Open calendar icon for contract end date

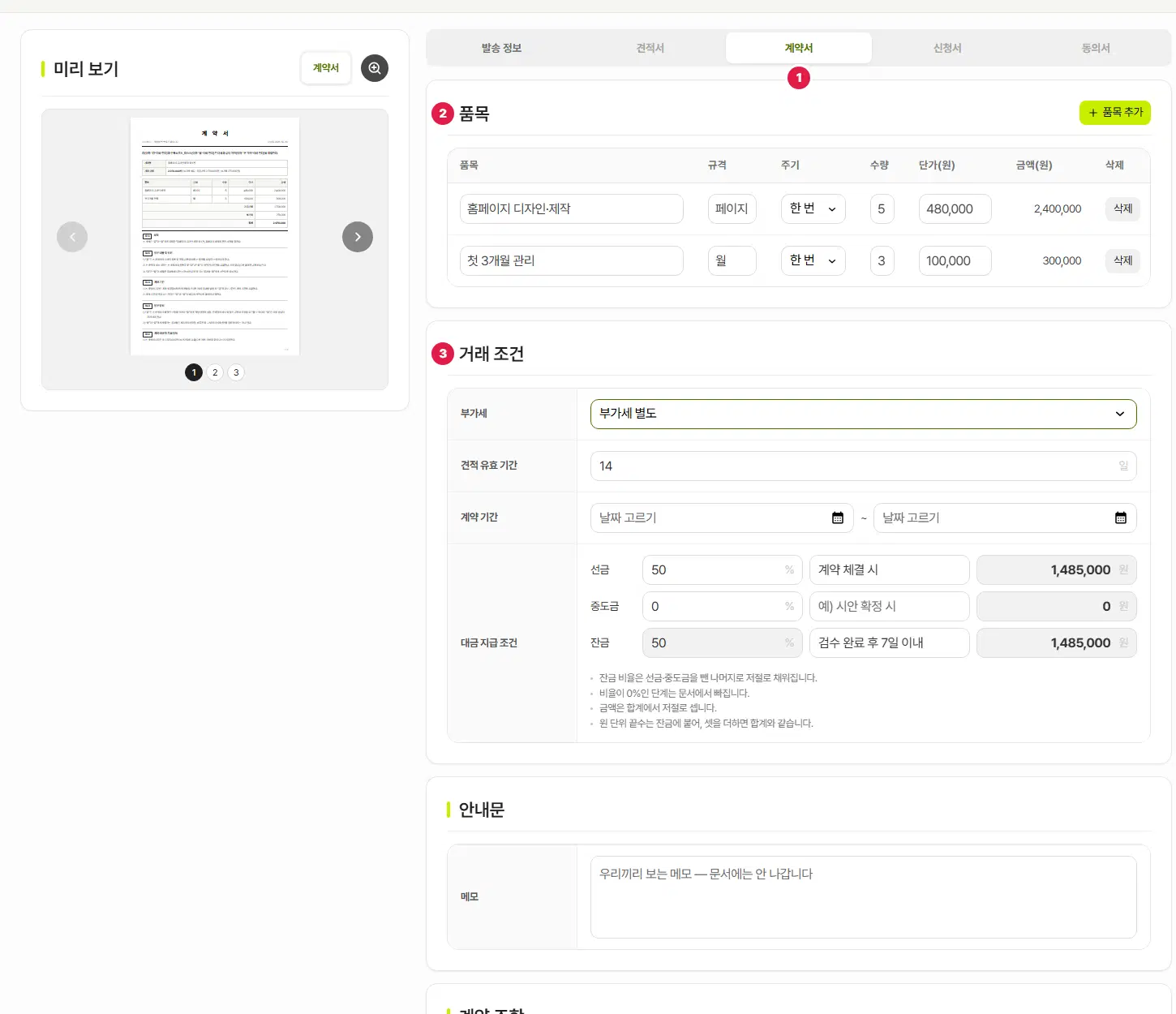[x=1121, y=518]
